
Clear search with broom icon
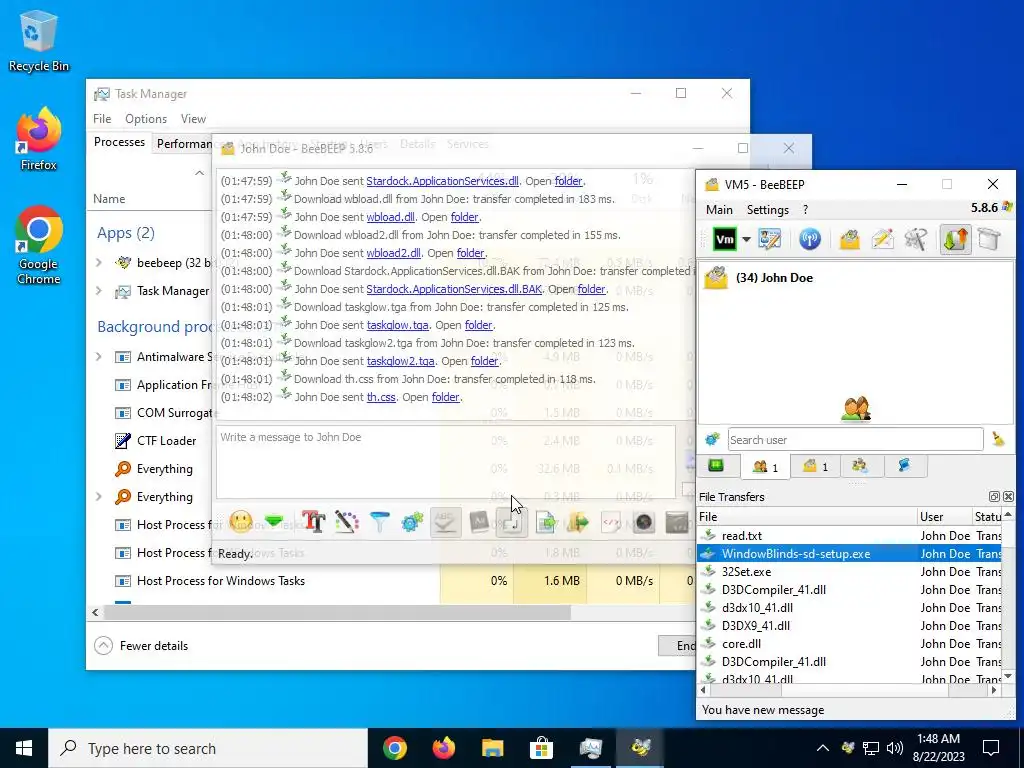[x=998, y=440]
